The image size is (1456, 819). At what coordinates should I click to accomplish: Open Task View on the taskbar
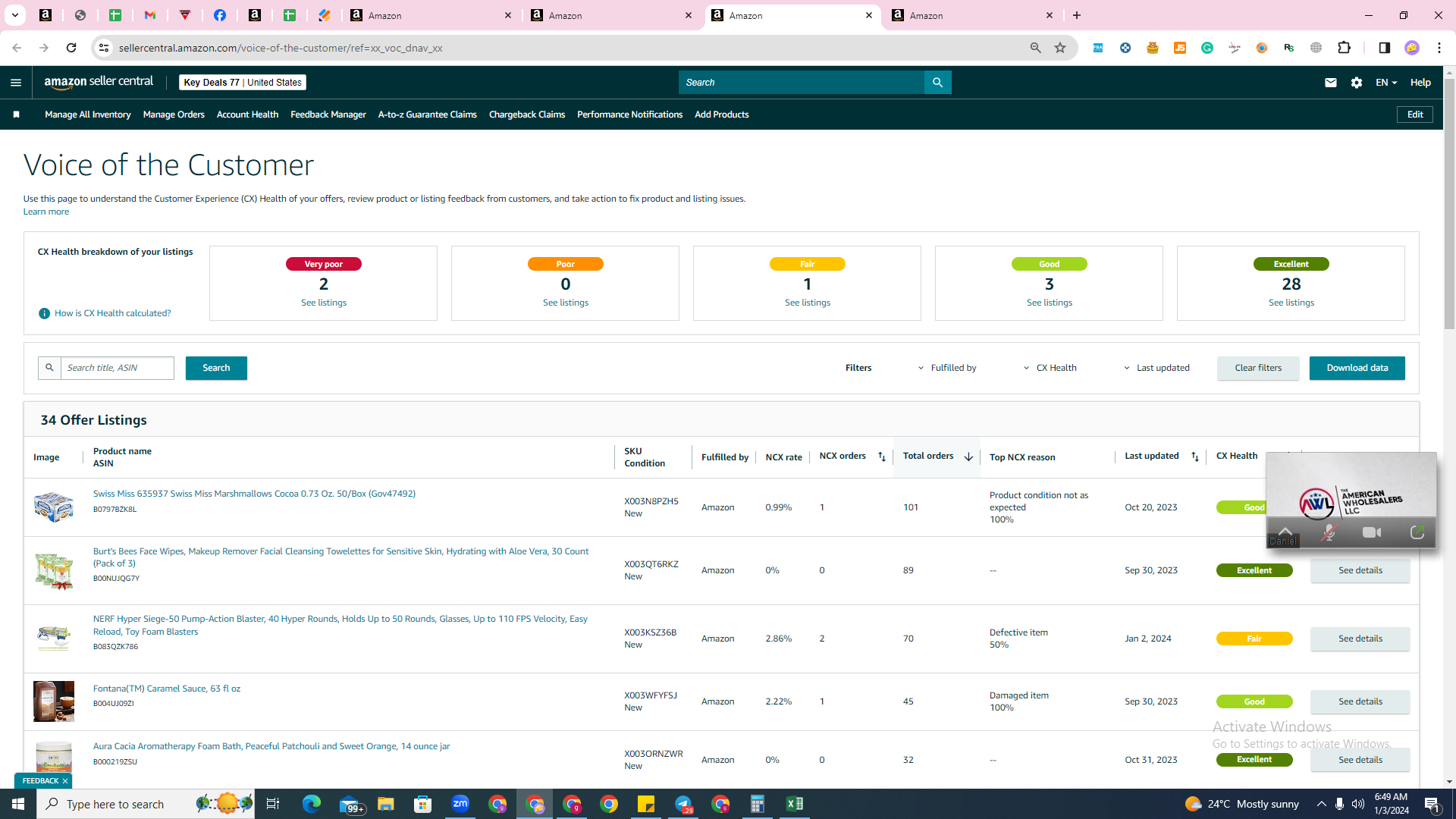(273, 804)
